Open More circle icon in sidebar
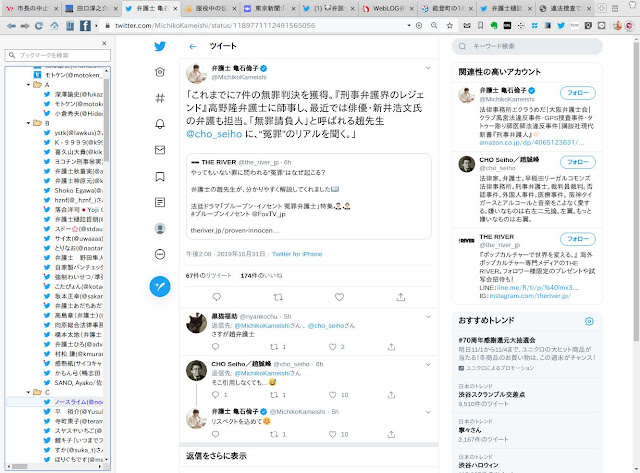Image resolution: width=640 pixels, height=473 pixels. tap(160, 254)
